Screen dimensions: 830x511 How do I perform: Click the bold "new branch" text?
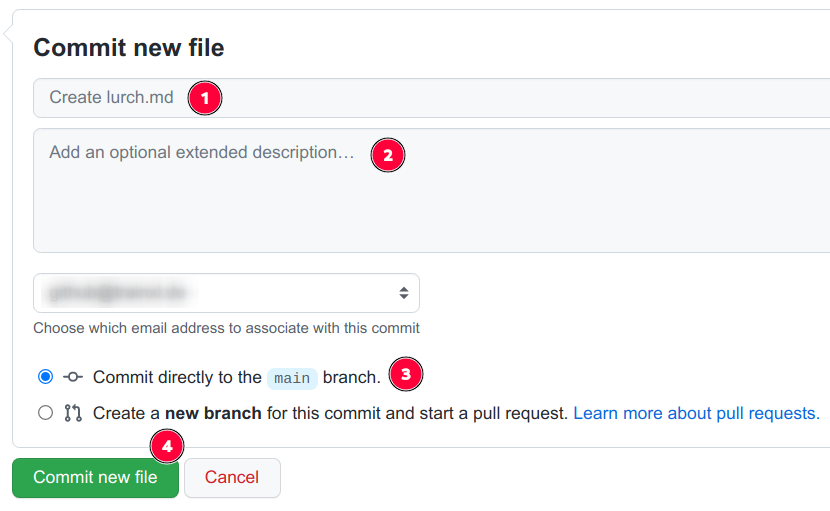[213, 413]
